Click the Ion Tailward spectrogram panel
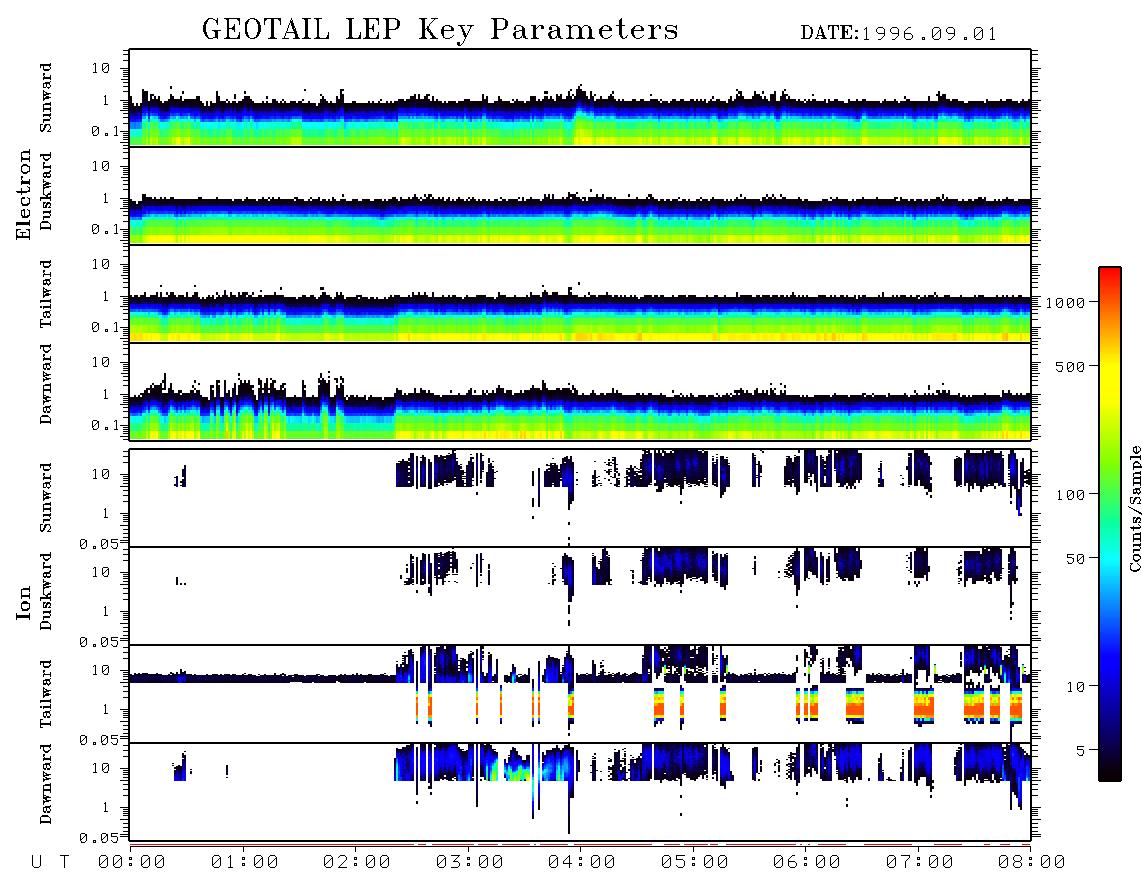 (580, 694)
